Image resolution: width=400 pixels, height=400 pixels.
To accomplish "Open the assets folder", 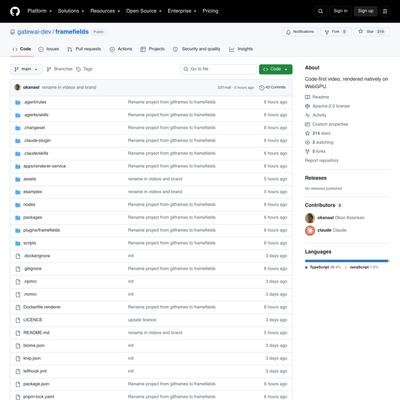I will tap(30, 179).
